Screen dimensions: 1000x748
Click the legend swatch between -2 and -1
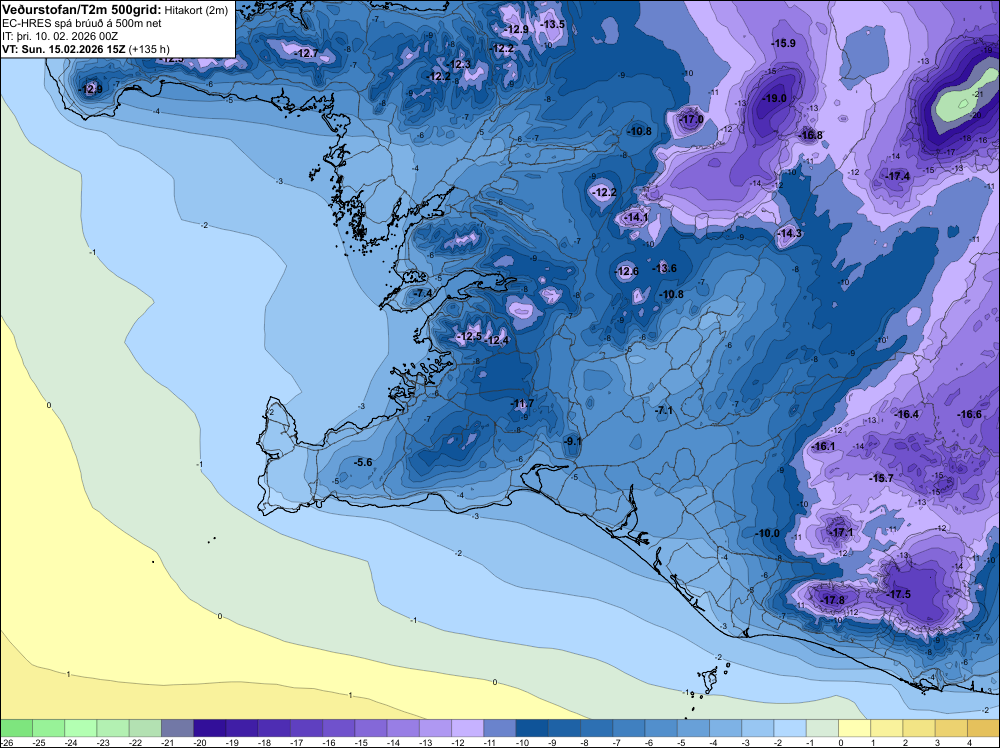[790, 728]
